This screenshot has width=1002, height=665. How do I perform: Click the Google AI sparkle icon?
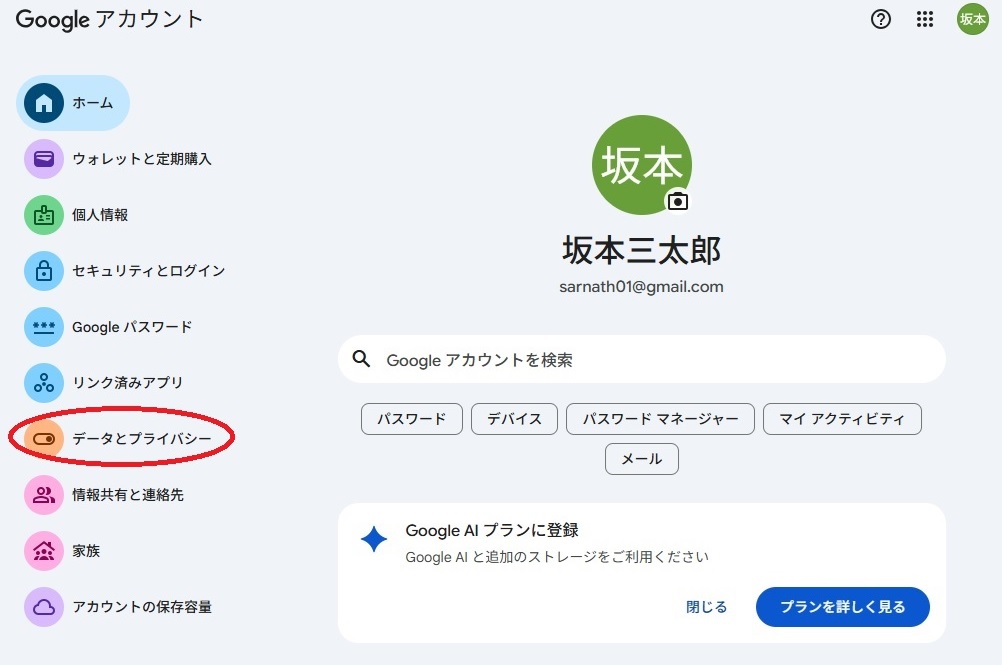374,539
